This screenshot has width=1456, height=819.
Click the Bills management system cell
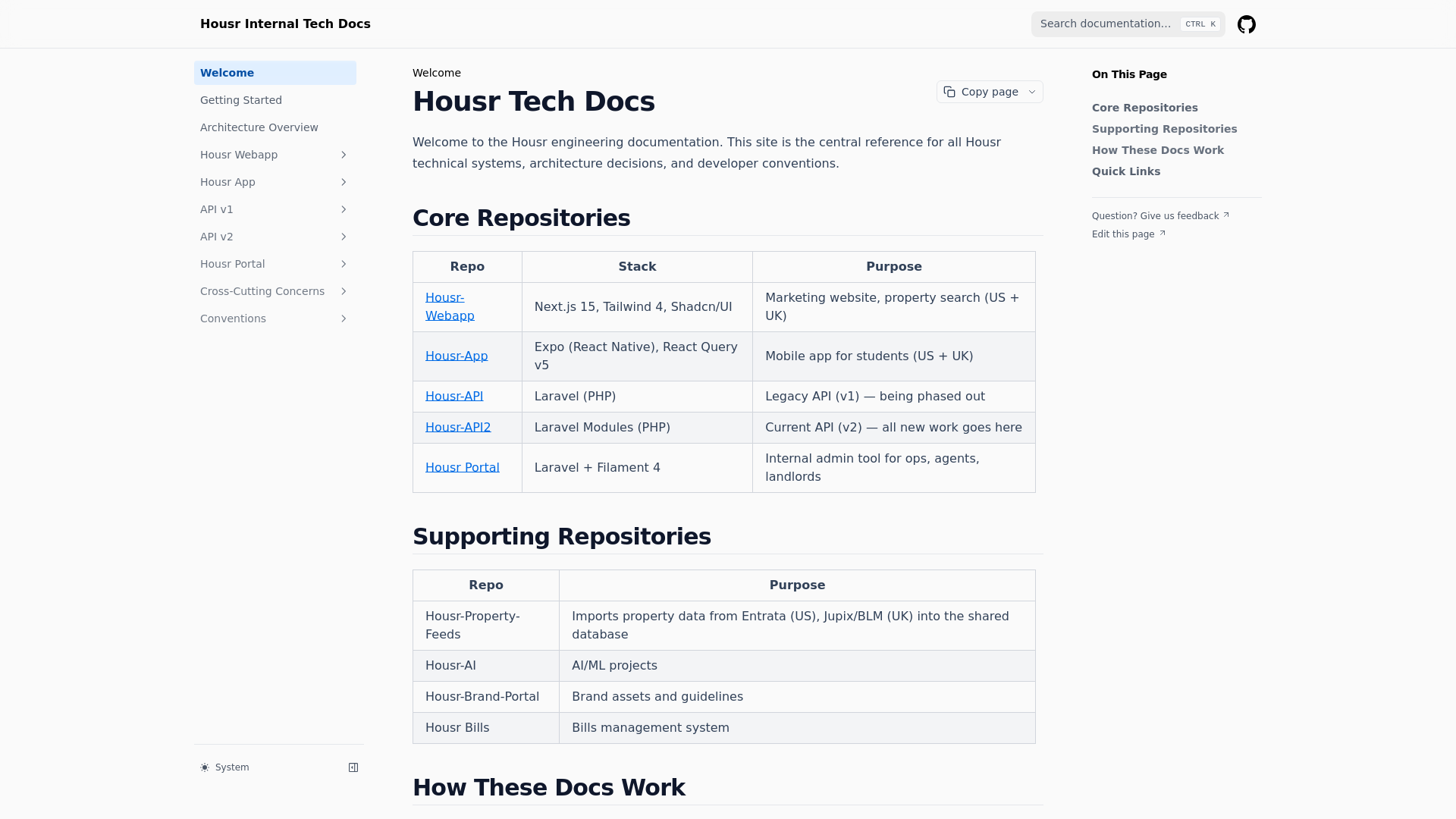[x=797, y=728]
